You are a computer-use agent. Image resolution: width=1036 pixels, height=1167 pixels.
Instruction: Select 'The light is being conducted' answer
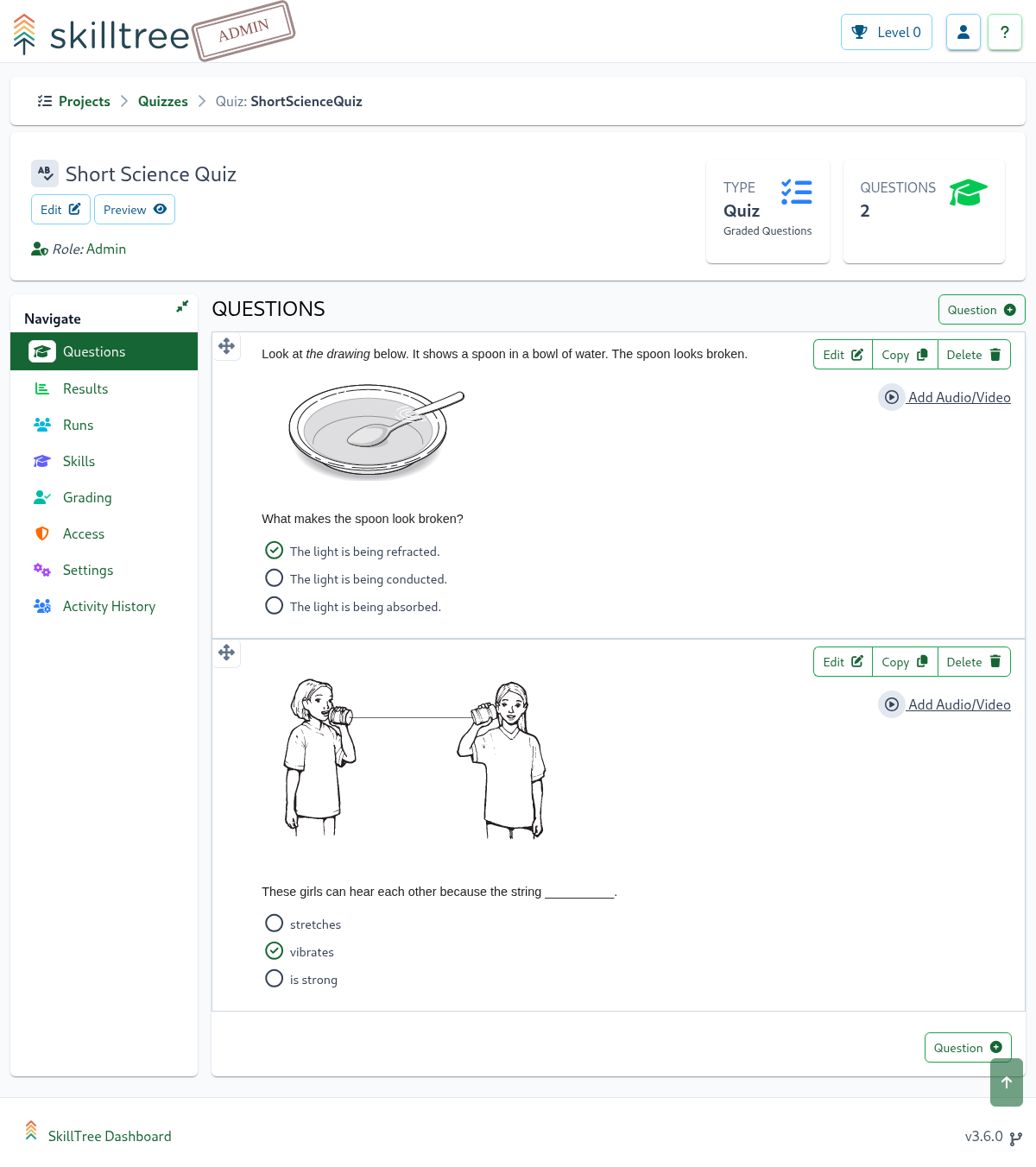click(275, 578)
